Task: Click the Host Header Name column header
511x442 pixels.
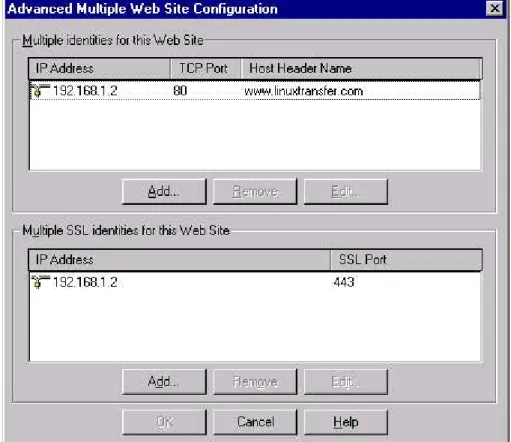Action: (x=361, y=68)
